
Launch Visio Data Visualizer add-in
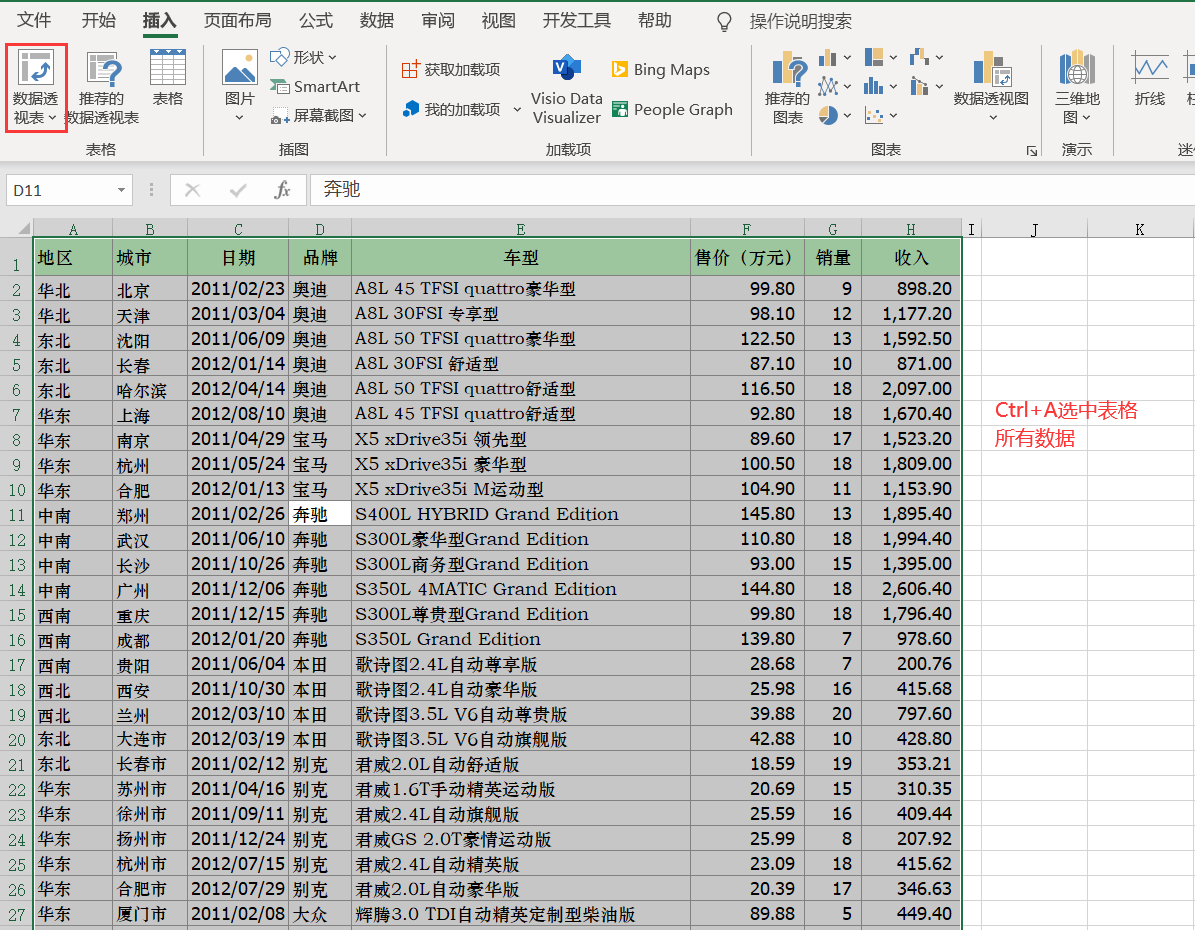(x=567, y=89)
